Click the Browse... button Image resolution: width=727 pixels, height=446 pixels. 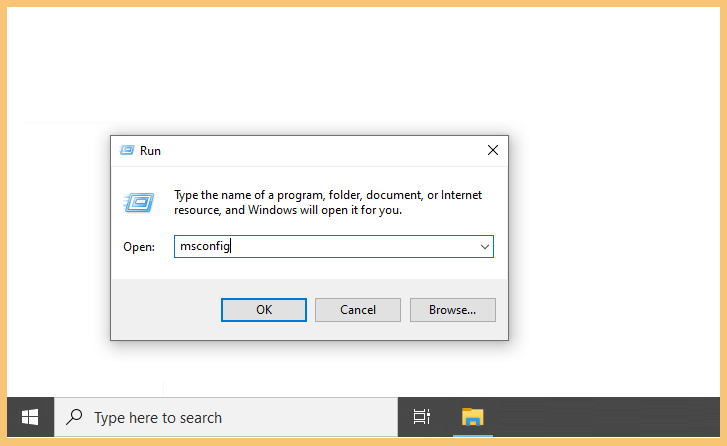coord(453,310)
